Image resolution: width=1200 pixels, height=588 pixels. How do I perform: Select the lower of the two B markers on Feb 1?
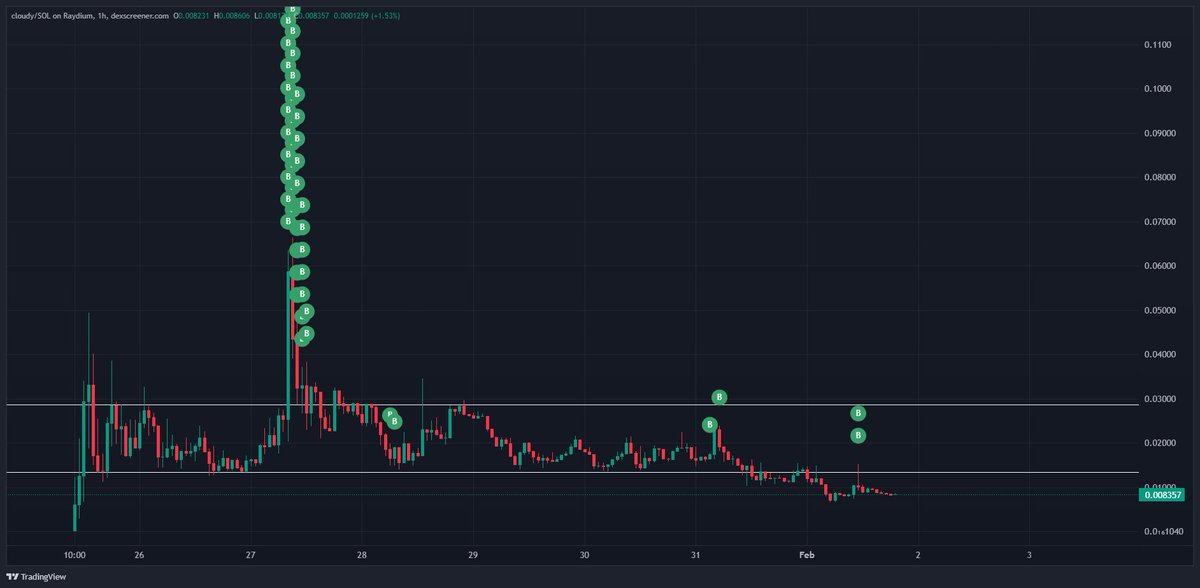[858, 435]
